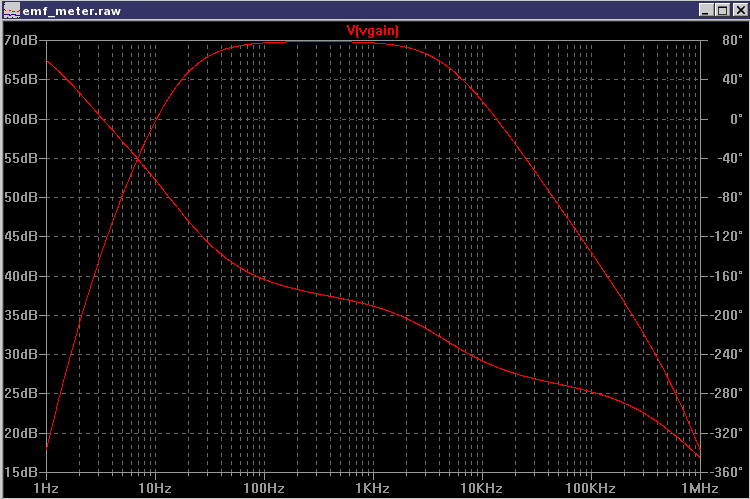The image size is (750, 499).
Task: Click the 55dB gain axis label
Action: [21, 158]
